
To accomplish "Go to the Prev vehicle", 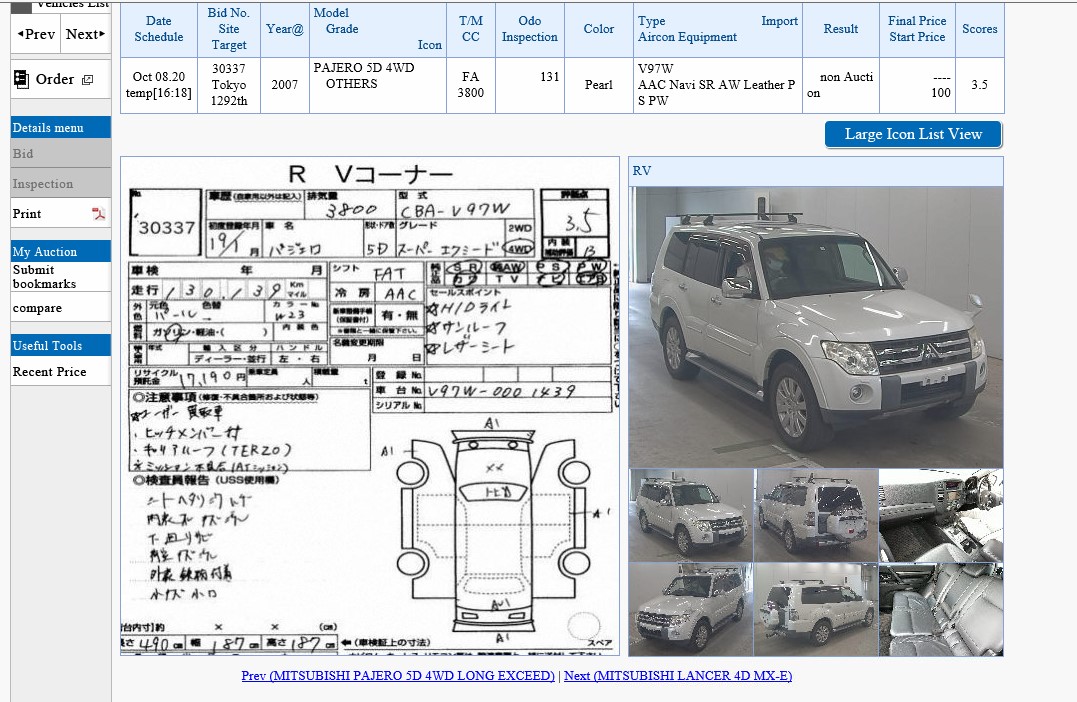I will click(36, 34).
